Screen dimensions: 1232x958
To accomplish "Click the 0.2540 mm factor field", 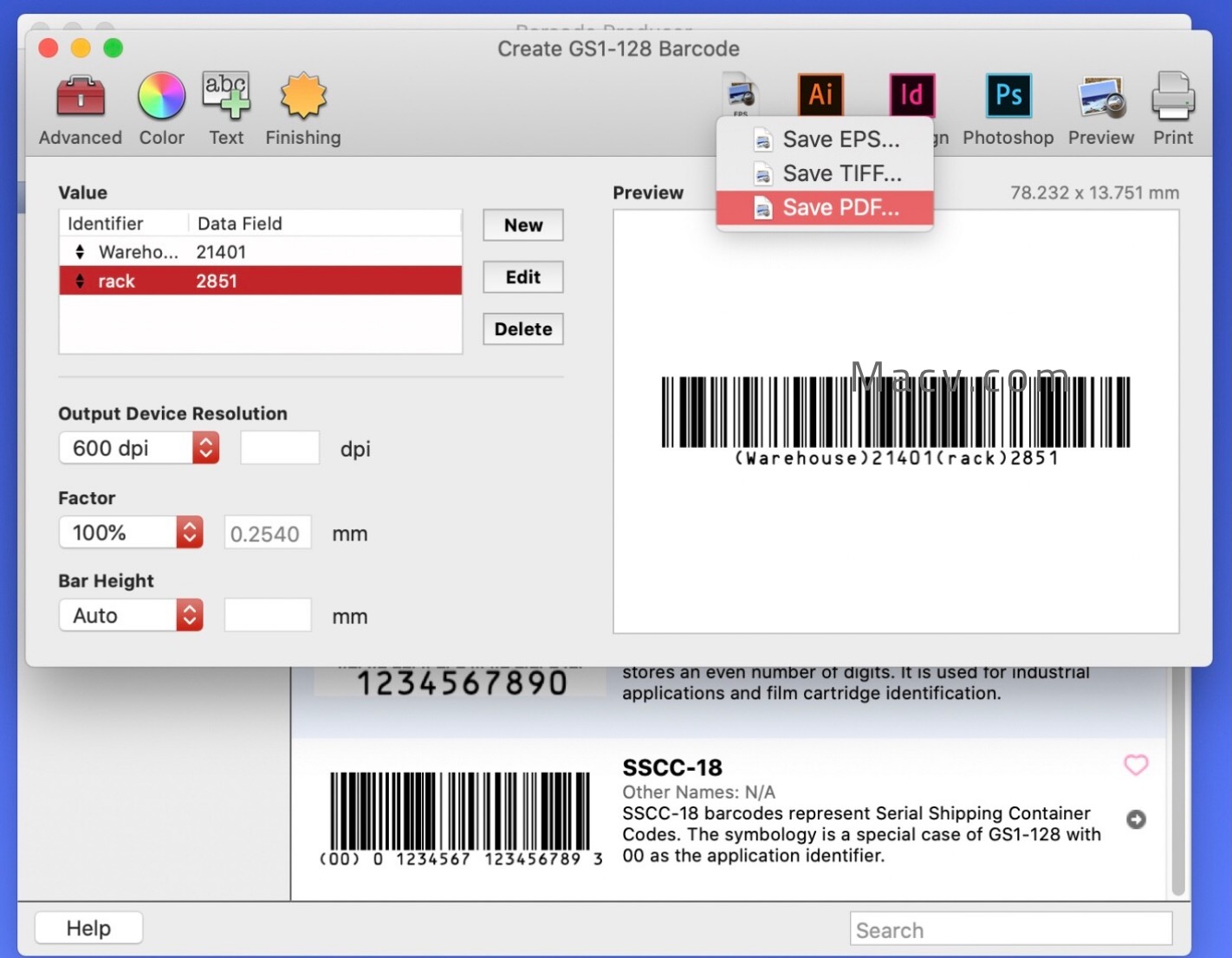I will tap(268, 533).
